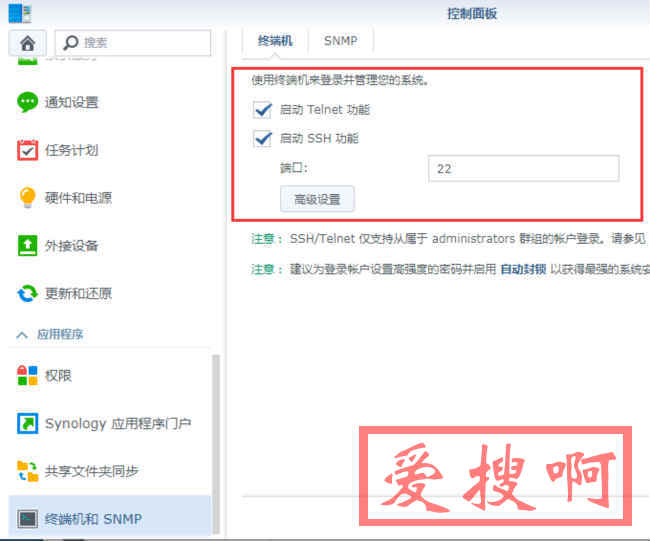
Task: Open the Privileges (权限) icon
Action: pyautogui.click(x=28, y=376)
